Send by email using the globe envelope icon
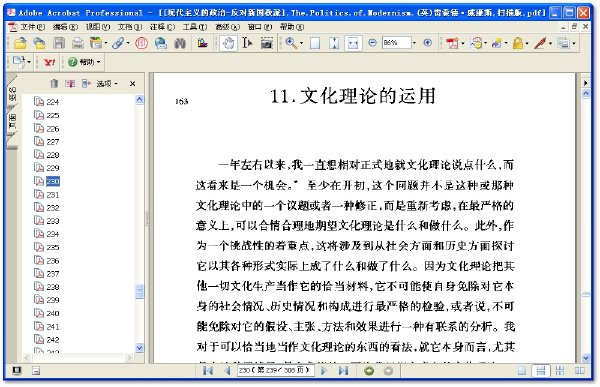This screenshot has width=600, height=387. point(161,43)
